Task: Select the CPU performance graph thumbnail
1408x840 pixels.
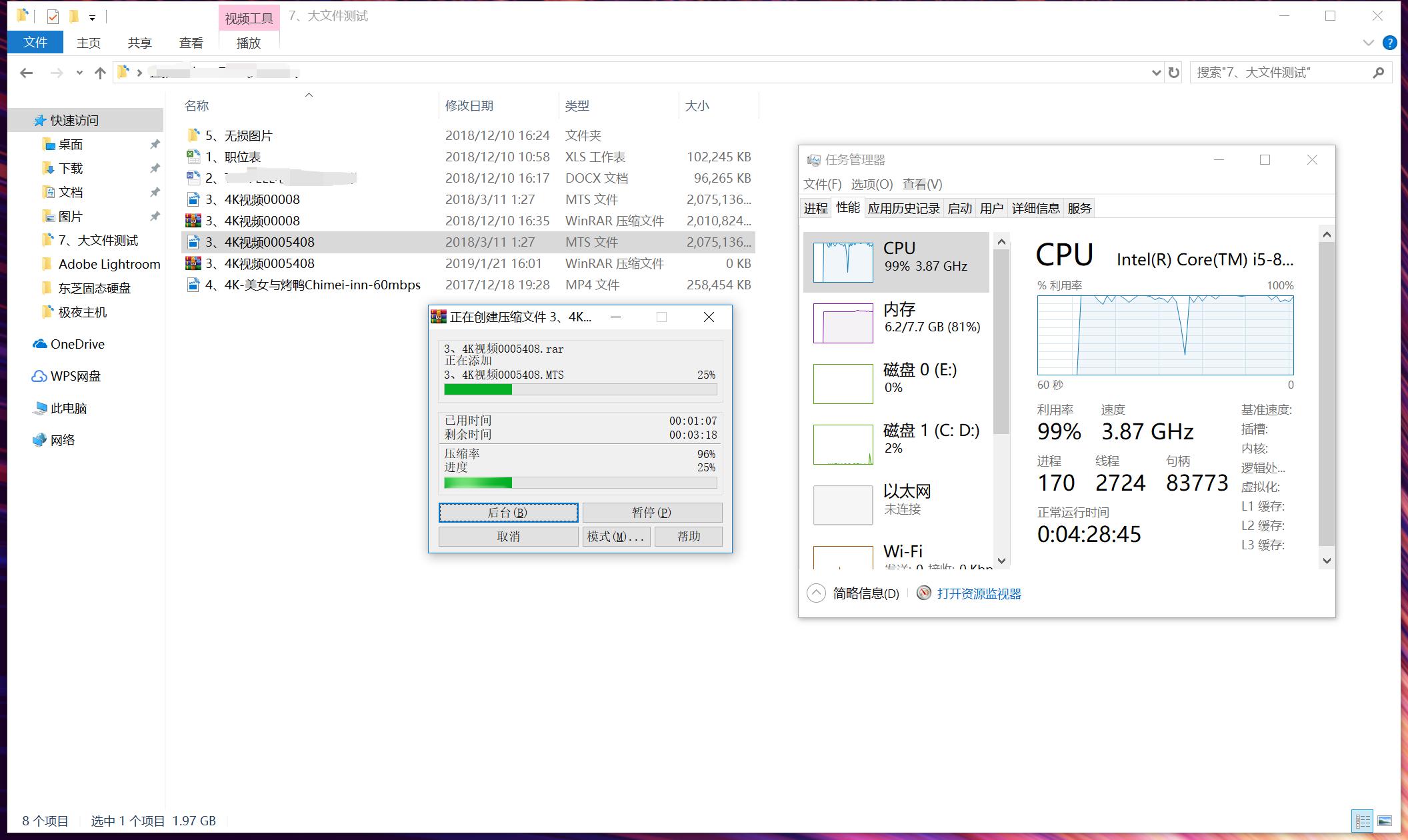Action: pos(843,261)
